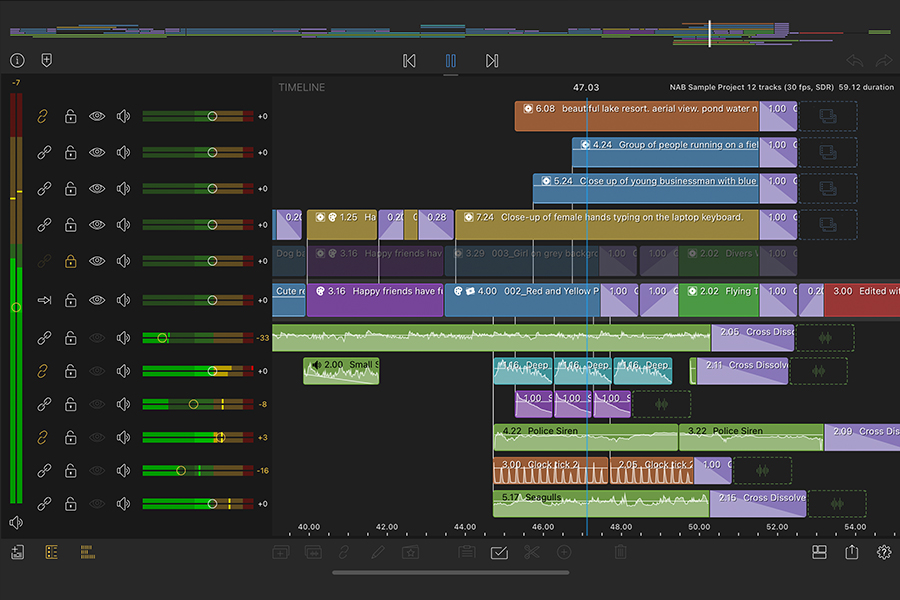The height and width of the screenshot is (600, 900).
Task: Unlock the track with the yellow padlock
Action: [x=71, y=261]
